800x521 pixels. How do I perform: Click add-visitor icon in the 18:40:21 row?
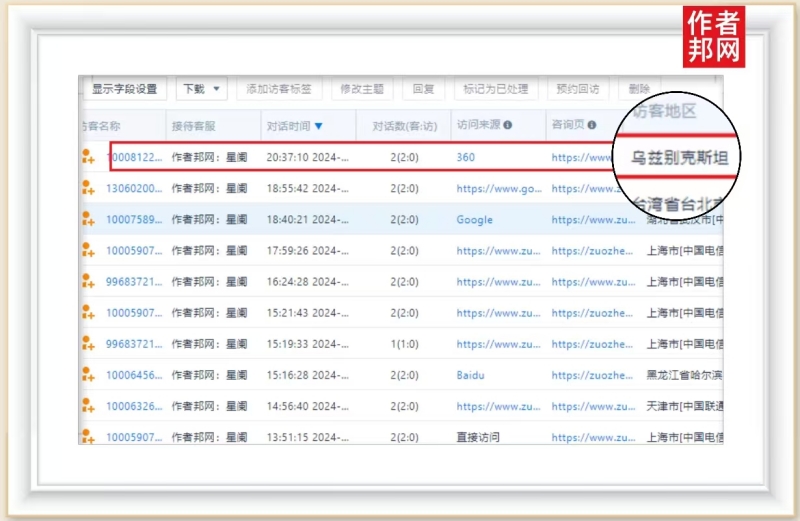click(x=88, y=219)
